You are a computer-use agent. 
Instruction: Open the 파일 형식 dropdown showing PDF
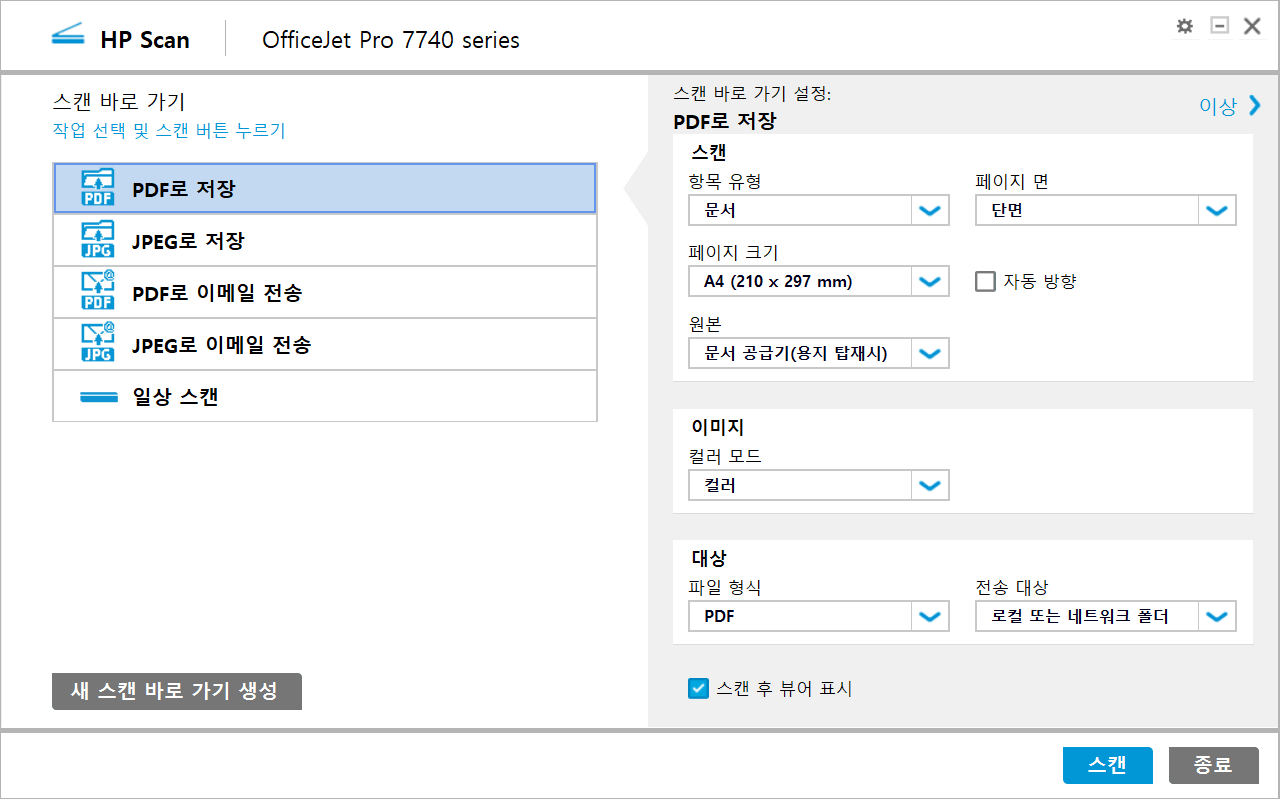(819, 616)
